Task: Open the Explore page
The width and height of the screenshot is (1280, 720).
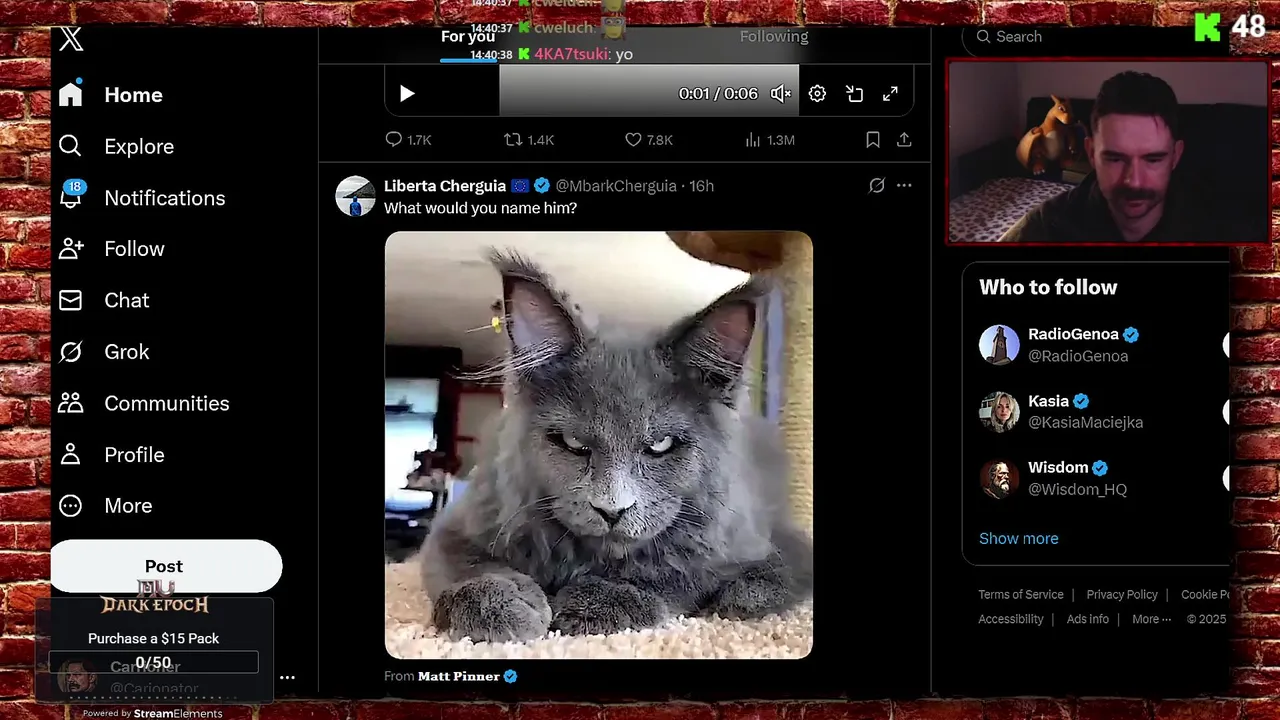Action: (x=116, y=146)
